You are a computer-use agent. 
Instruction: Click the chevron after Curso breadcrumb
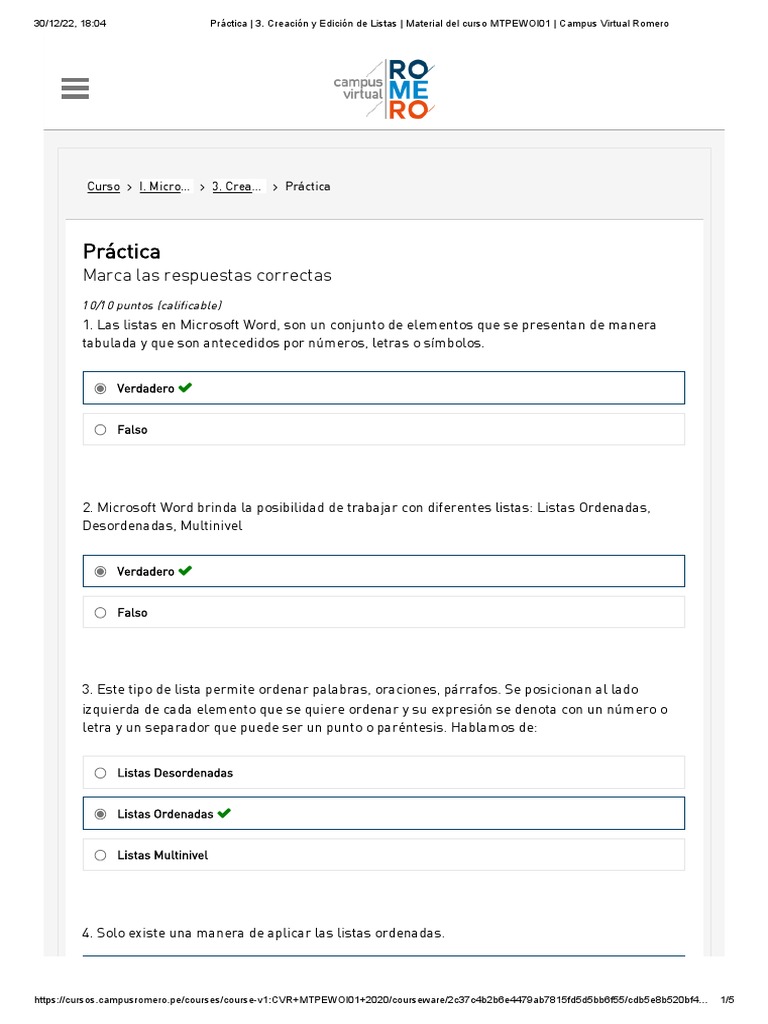130,187
